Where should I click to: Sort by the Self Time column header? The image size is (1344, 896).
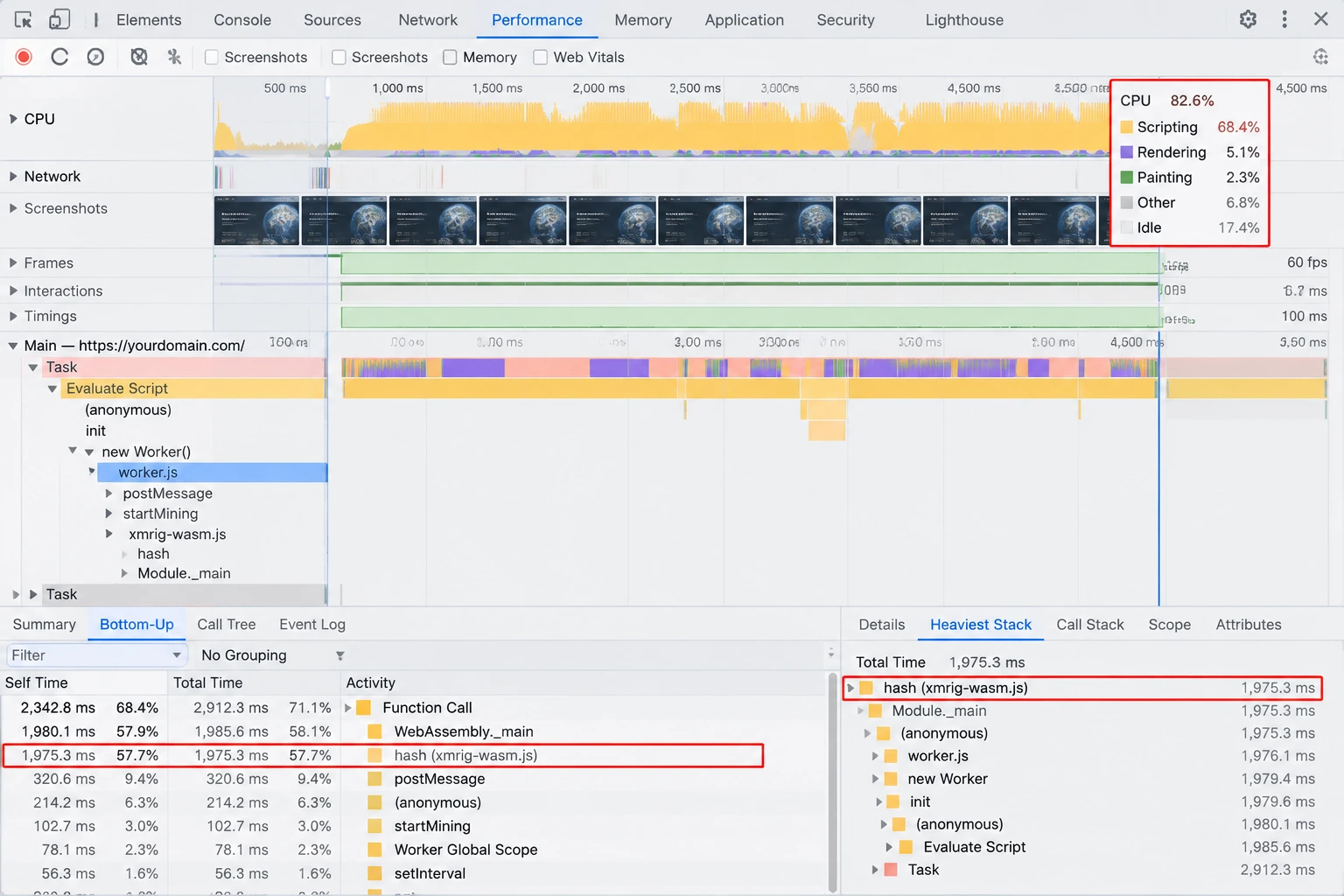click(x=84, y=682)
